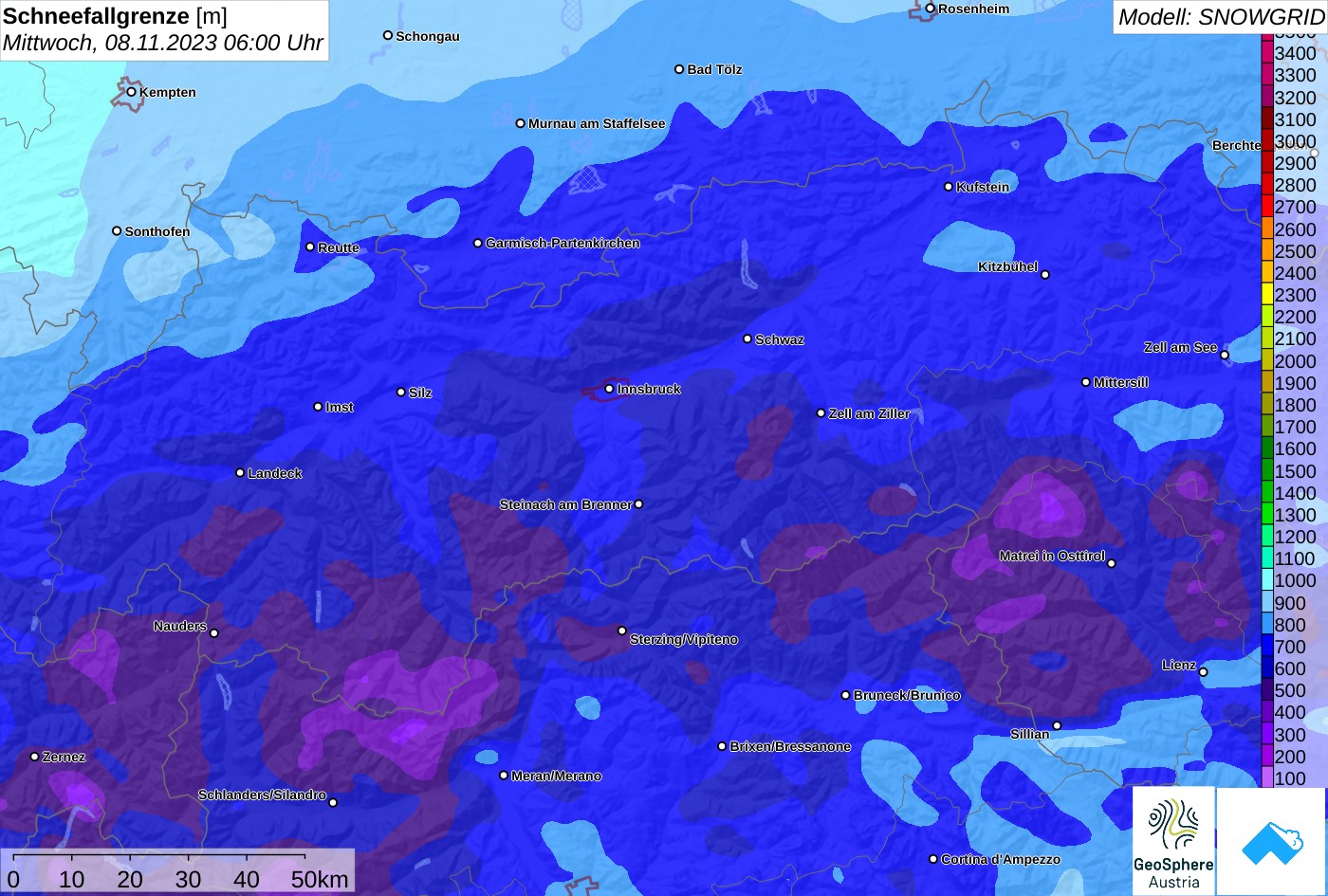
Task: Click the Landeck town label
Action: coord(275,473)
